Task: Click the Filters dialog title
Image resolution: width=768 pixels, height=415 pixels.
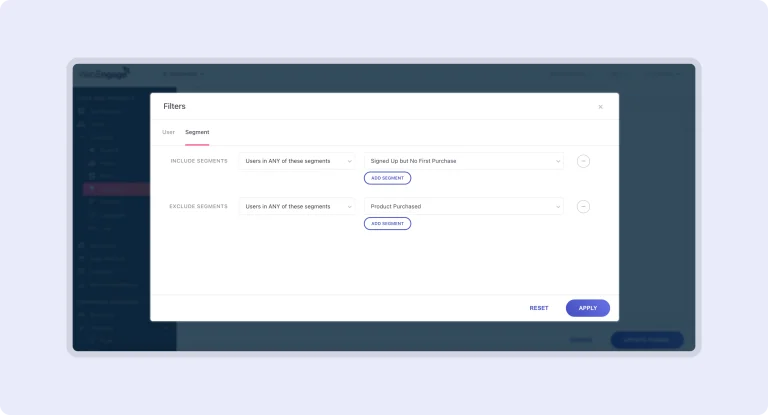Action: coord(174,106)
